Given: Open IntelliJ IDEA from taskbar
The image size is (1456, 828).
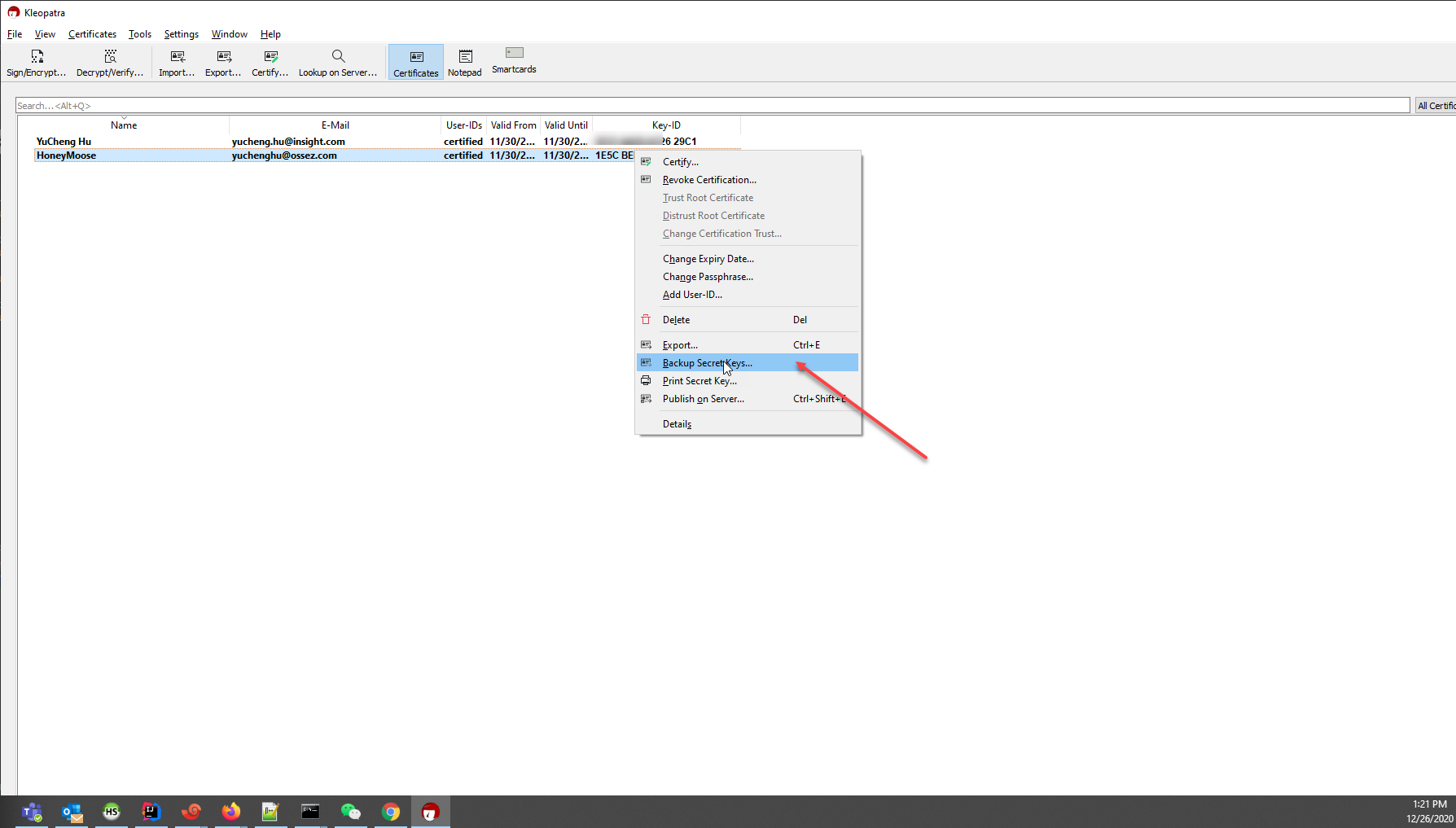Looking at the screenshot, I should 151,812.
